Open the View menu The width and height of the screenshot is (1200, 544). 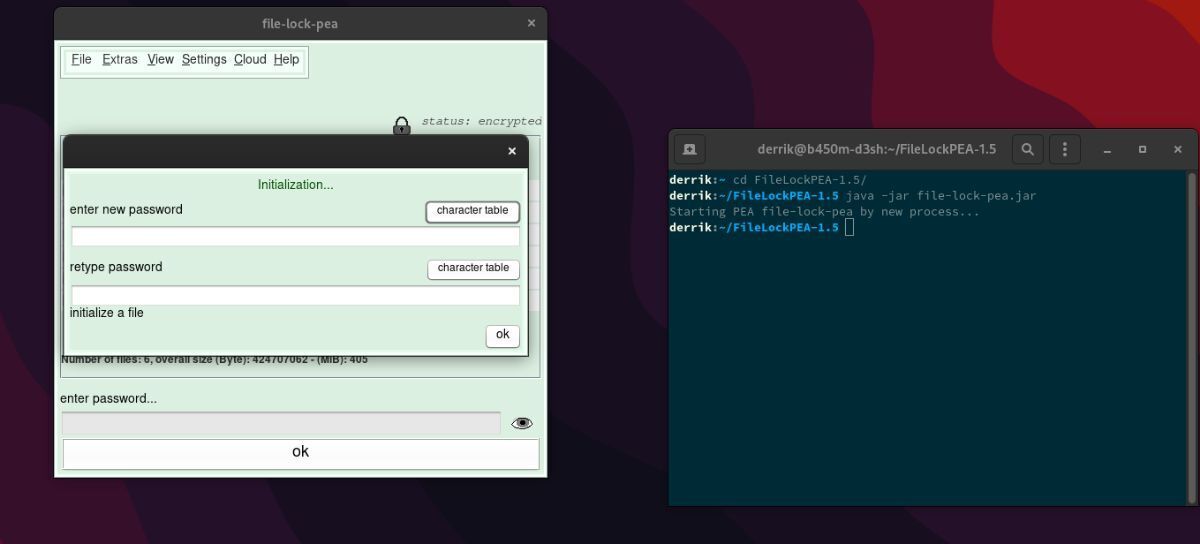click(x=160, y=60)
